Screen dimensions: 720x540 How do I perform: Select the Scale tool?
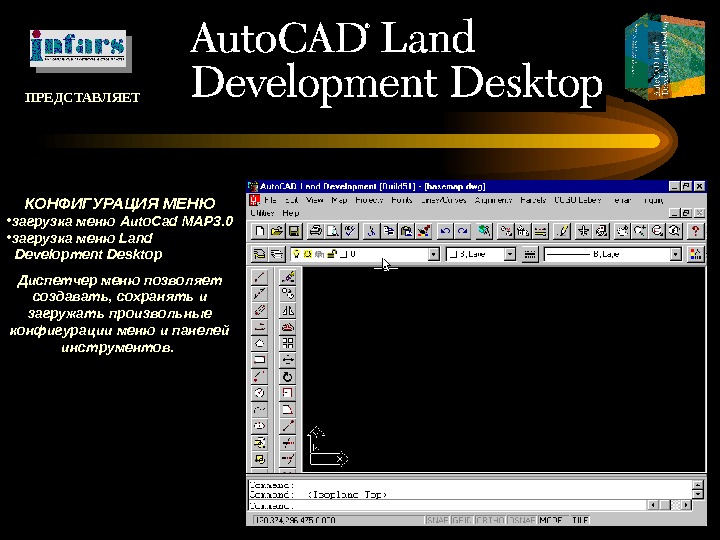(288, 393)
